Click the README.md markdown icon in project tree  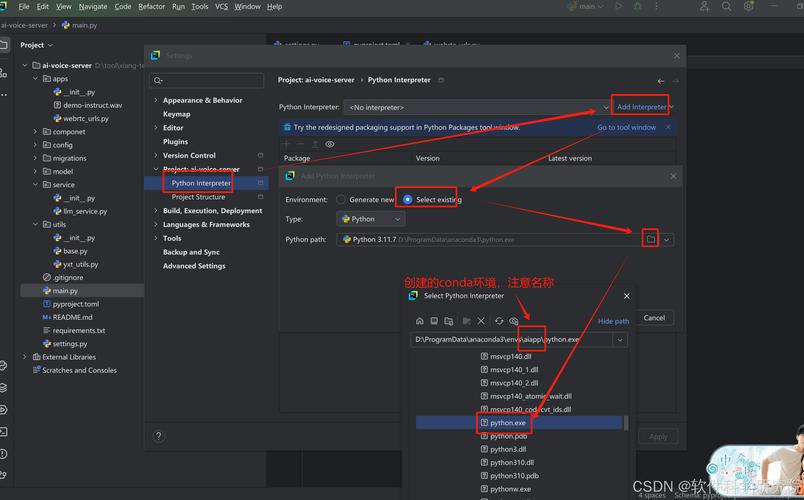click(x=47, y=317)
